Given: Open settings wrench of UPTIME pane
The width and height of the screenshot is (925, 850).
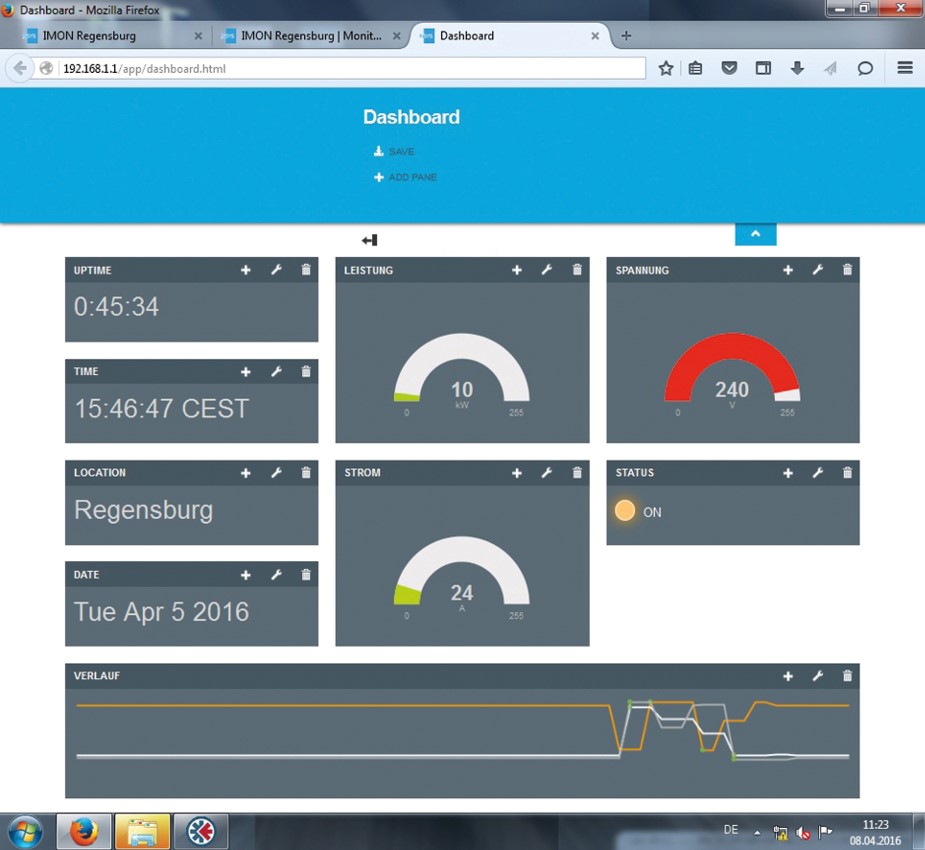Looking at the screenshot, I should pyautogui.click(x=276, y=270).
